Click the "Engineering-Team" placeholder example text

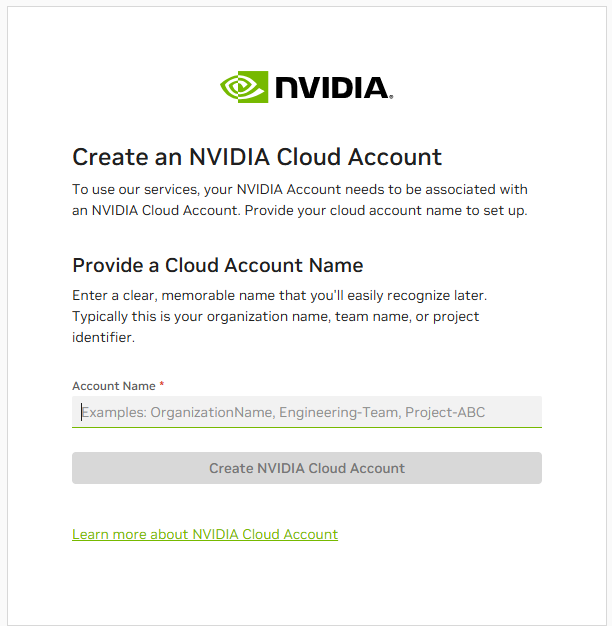339,412
